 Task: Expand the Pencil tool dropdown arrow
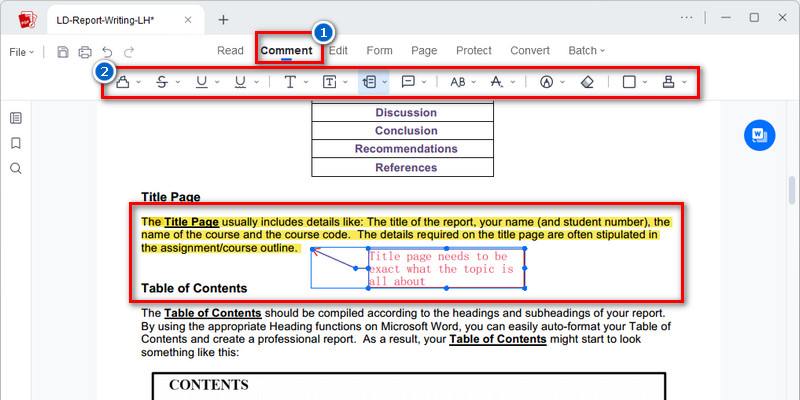tap(563, 82)
